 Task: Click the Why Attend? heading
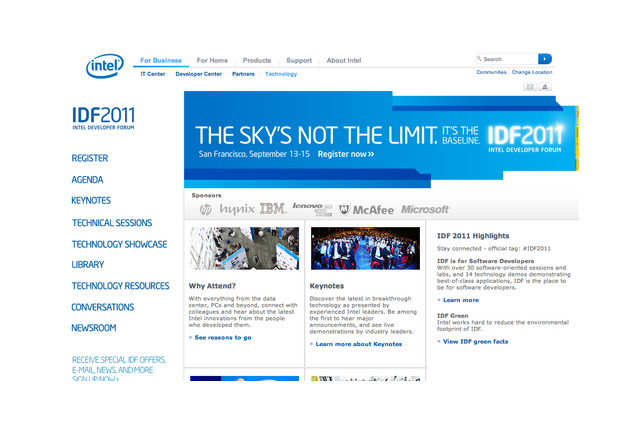coord(212,286)
